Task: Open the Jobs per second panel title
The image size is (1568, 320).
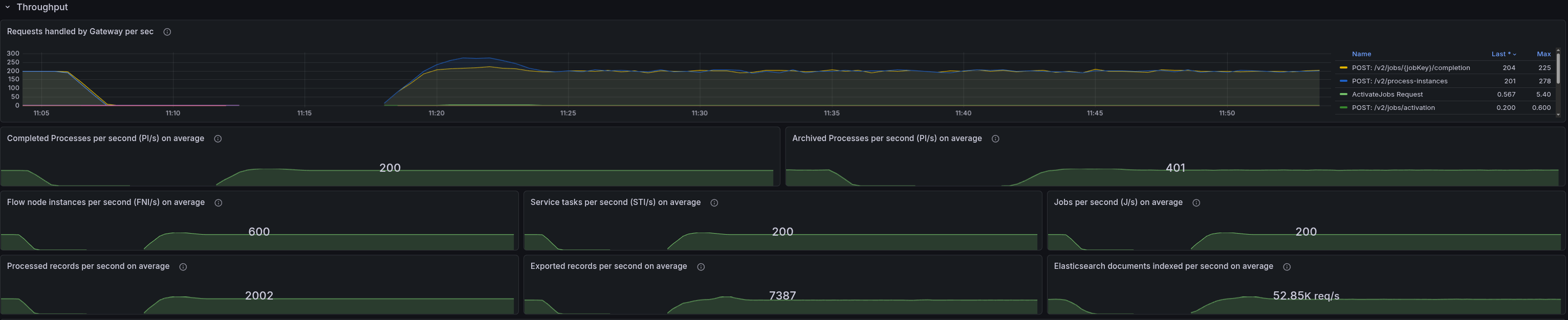Action: [x=1118, y=202]
